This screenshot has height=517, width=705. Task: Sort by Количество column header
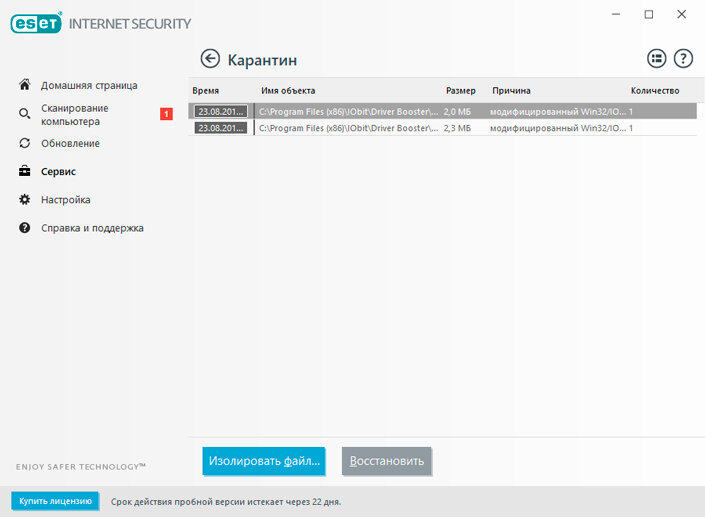coord(655,90)
